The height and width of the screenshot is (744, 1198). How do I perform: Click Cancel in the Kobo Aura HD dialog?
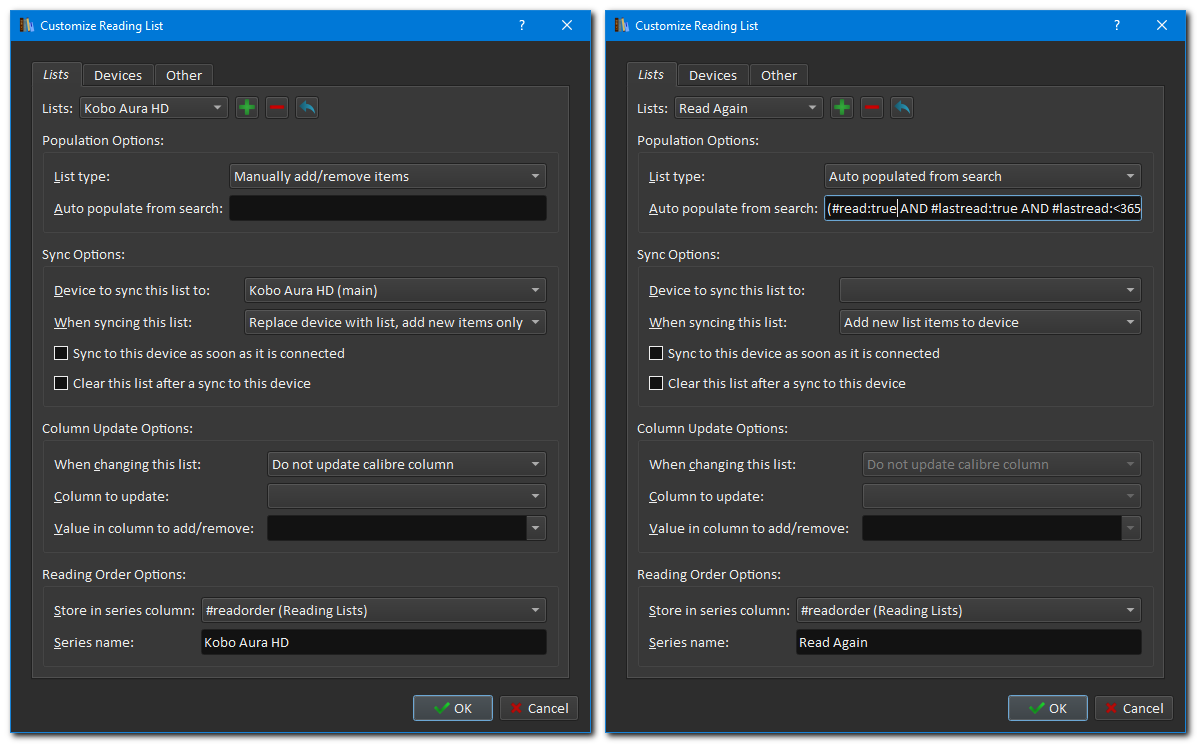tap(538, 708)
